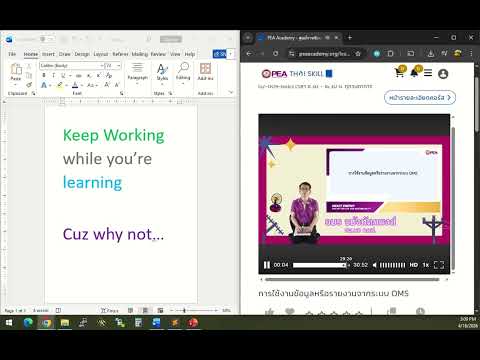Switch to the Draw tab
Viewport: 480px width, 360px height.
tap(65, 54)
